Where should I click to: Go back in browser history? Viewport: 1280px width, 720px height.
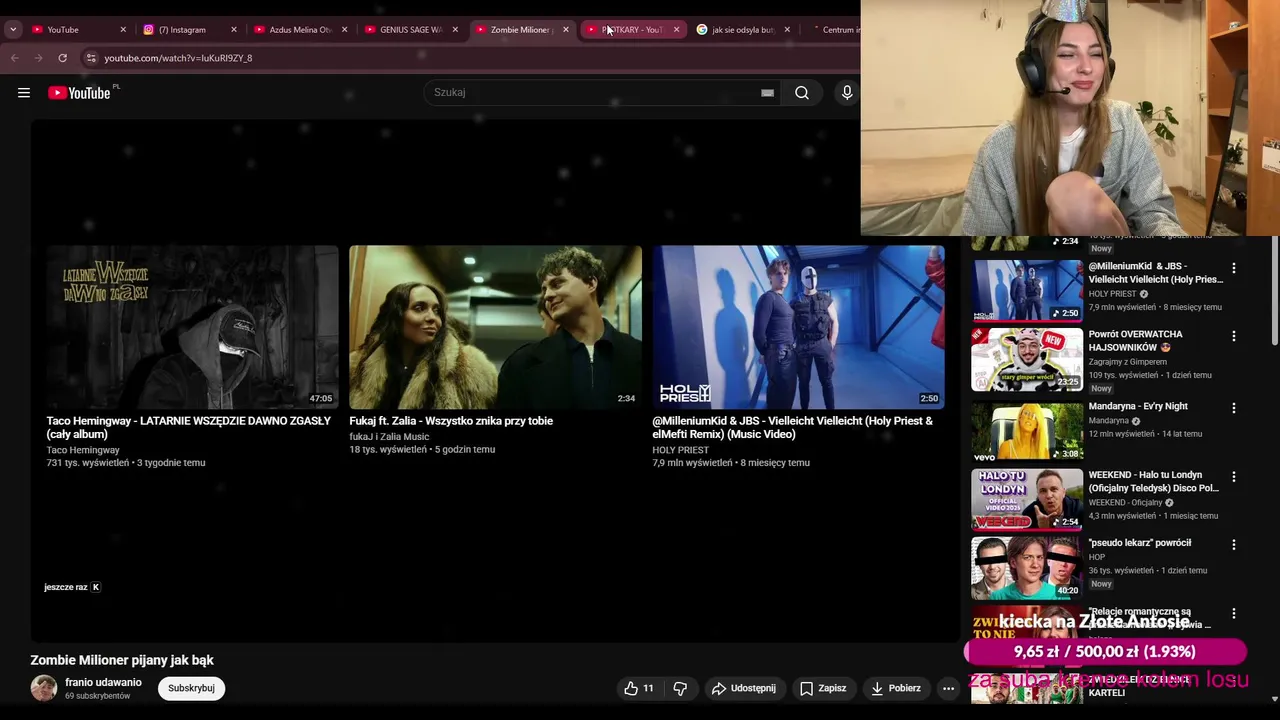pyautogui.click(x=15, y=58)
